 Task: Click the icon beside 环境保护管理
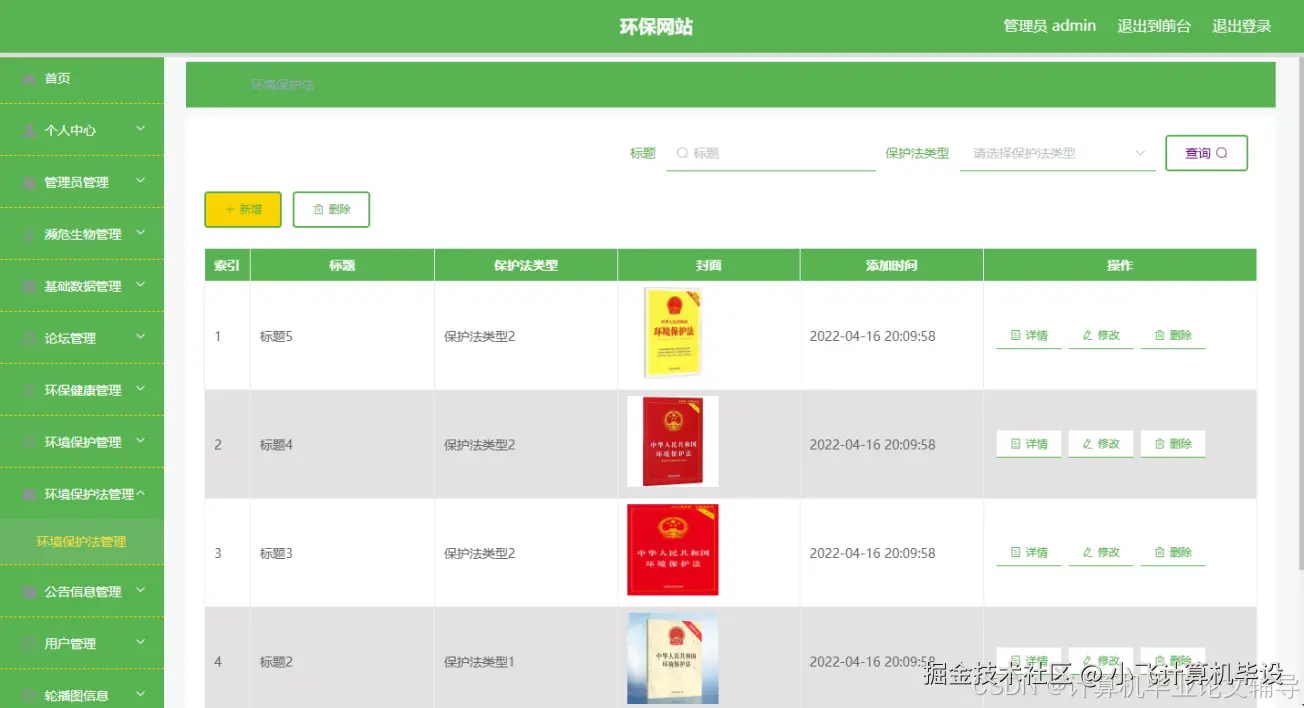(x=29, y=442)
